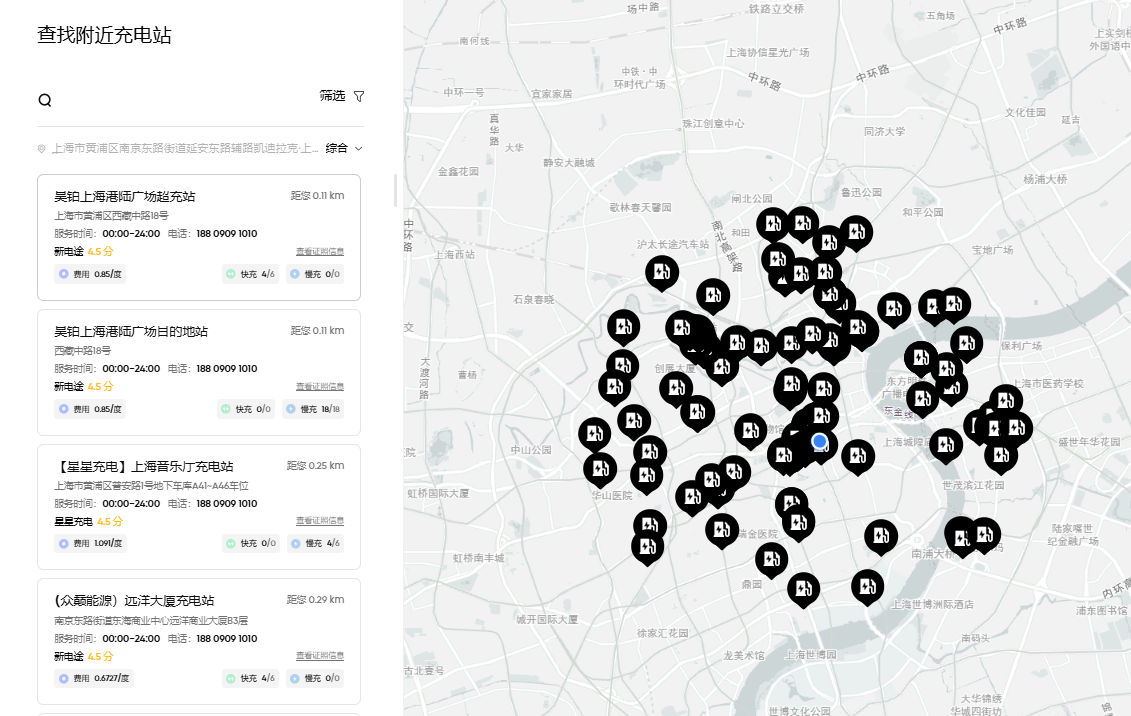
Task: Open 昊铂上海港陆广场目的地站 station card
Action: tap(199, 372)
